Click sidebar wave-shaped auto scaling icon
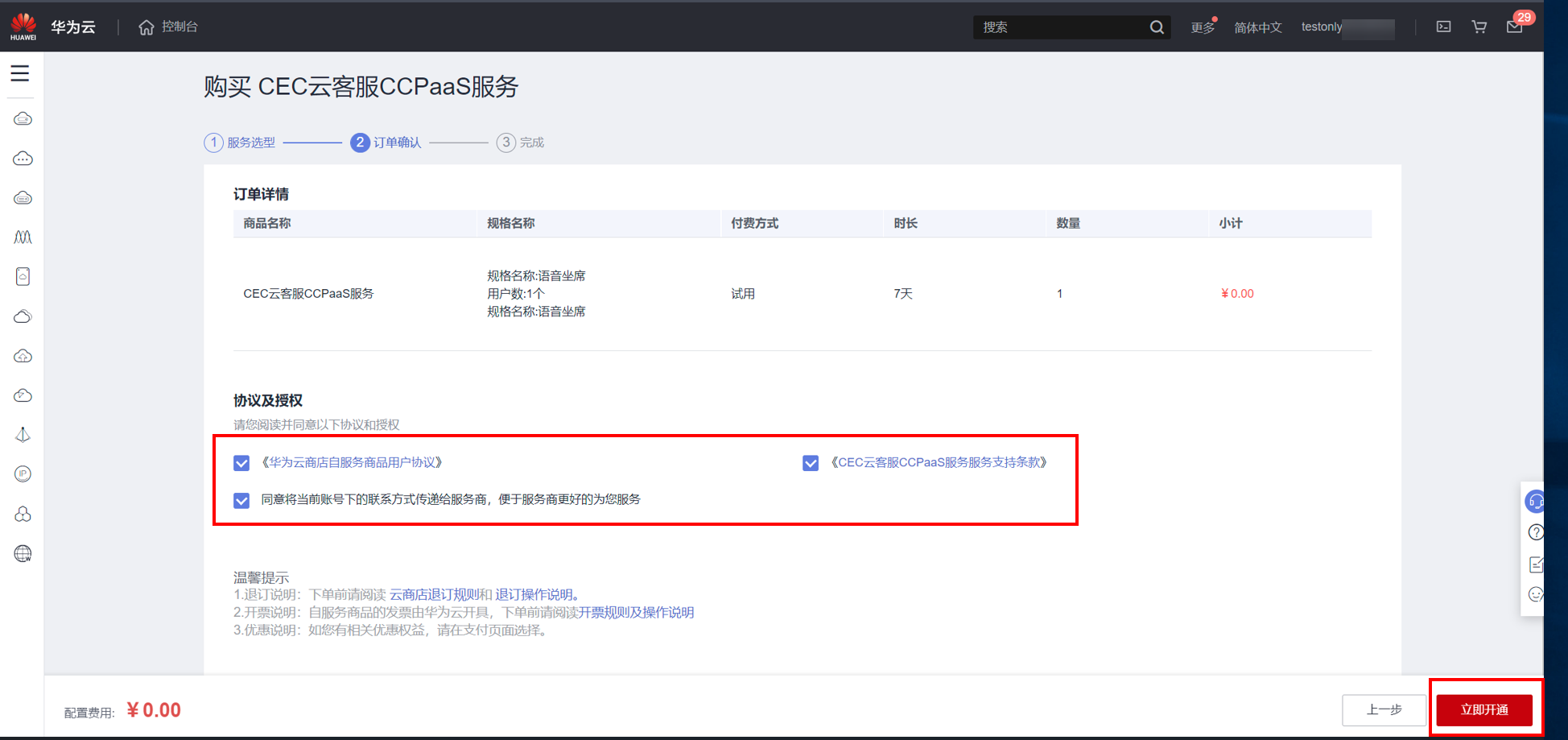 (x=23, y=238)
